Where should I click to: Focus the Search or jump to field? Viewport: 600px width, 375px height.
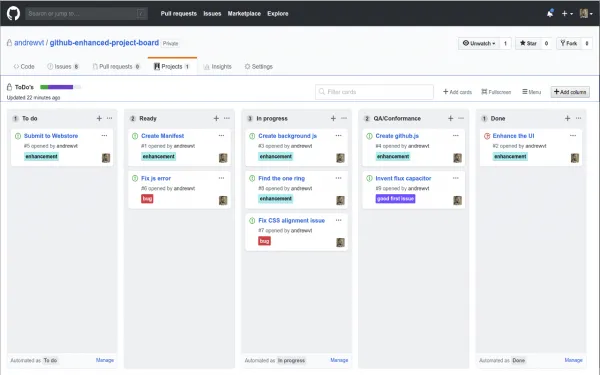(86, 13)
